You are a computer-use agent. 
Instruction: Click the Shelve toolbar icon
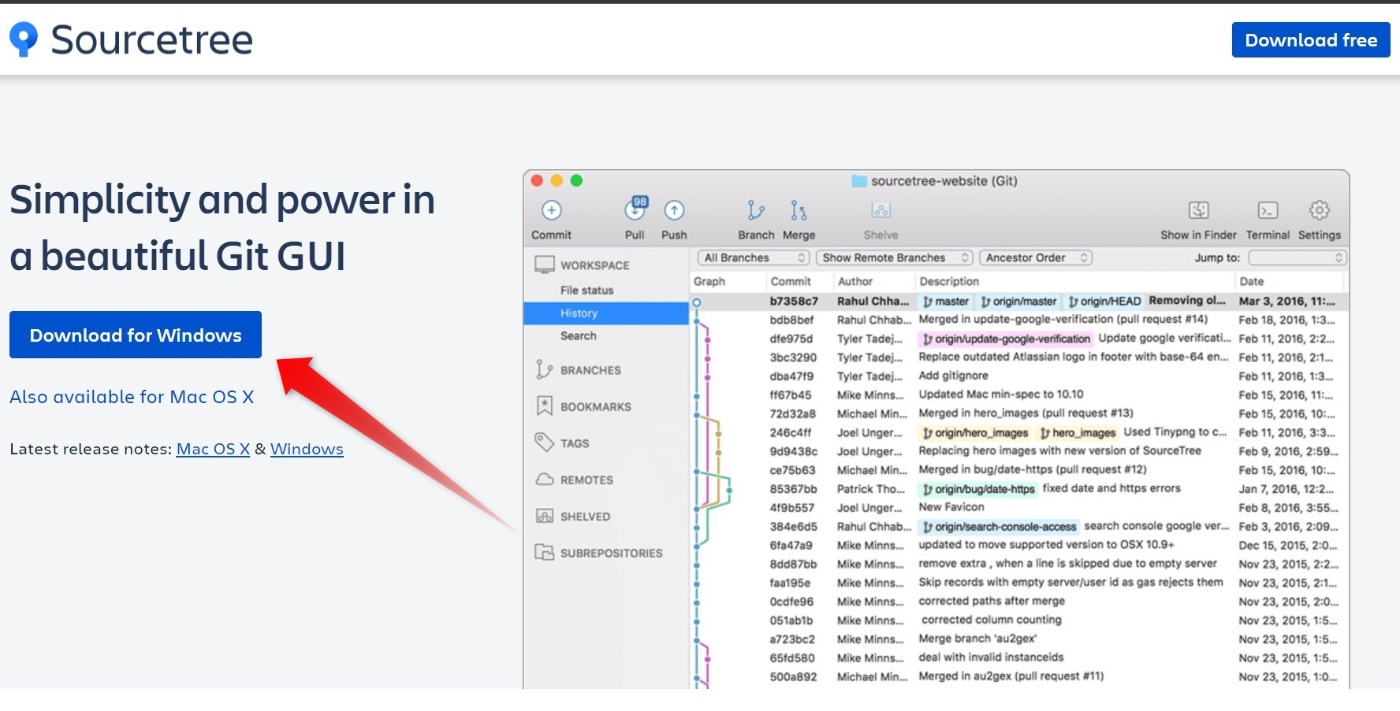(x=880, y=211)
